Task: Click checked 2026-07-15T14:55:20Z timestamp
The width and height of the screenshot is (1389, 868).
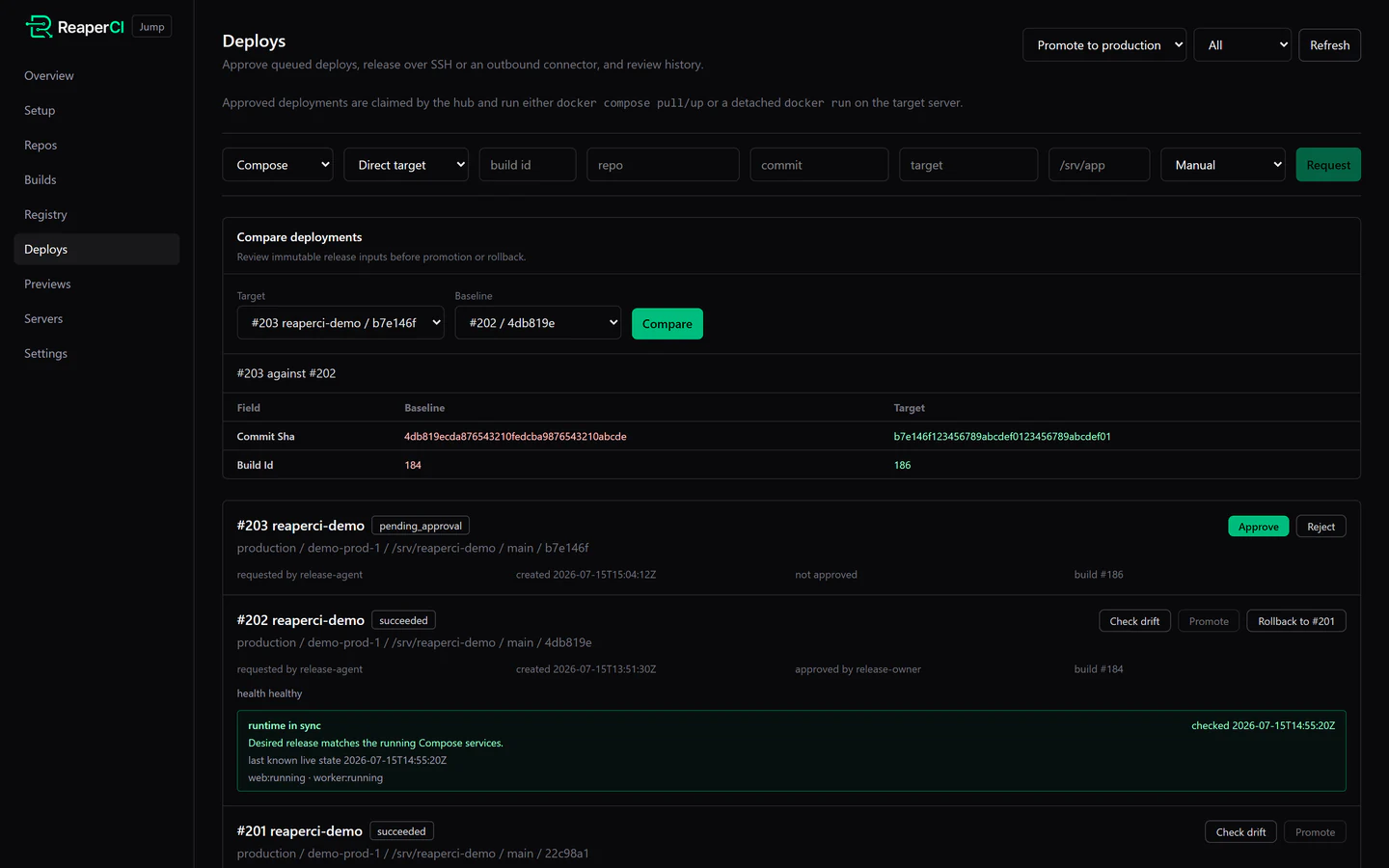Action: [x=1263, y=725]
